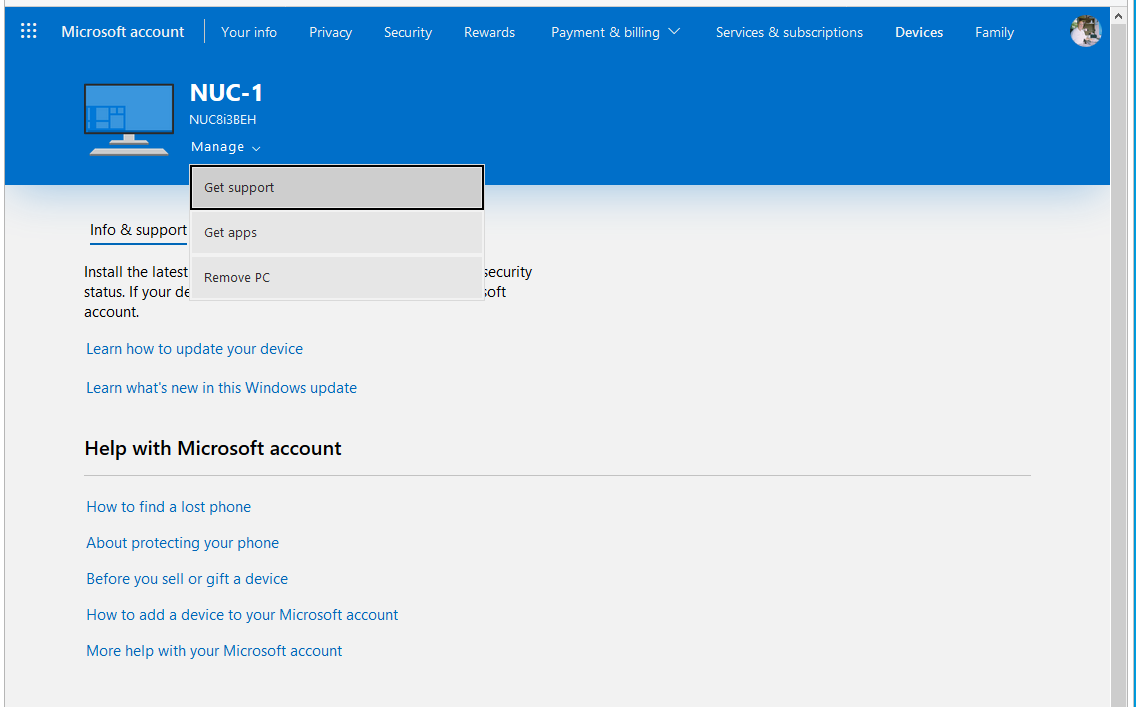Open How to find a lost phone
1136x707 pixels.
(x=168, y=507)
